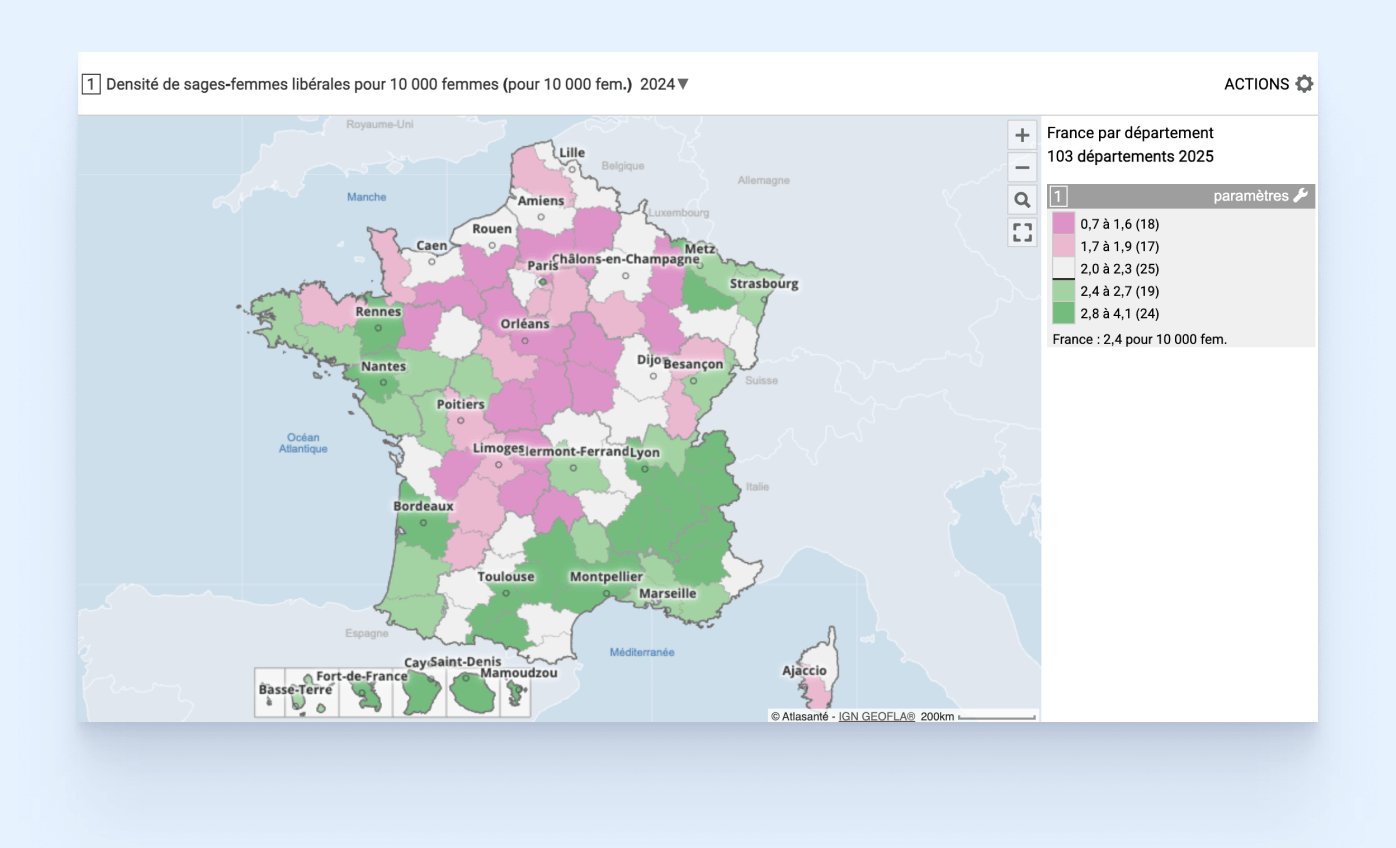This screenshot has width=1396, height=848.
Task: Select the 2,0 à 2,3 legend swatch
Action: [1063, 268]
